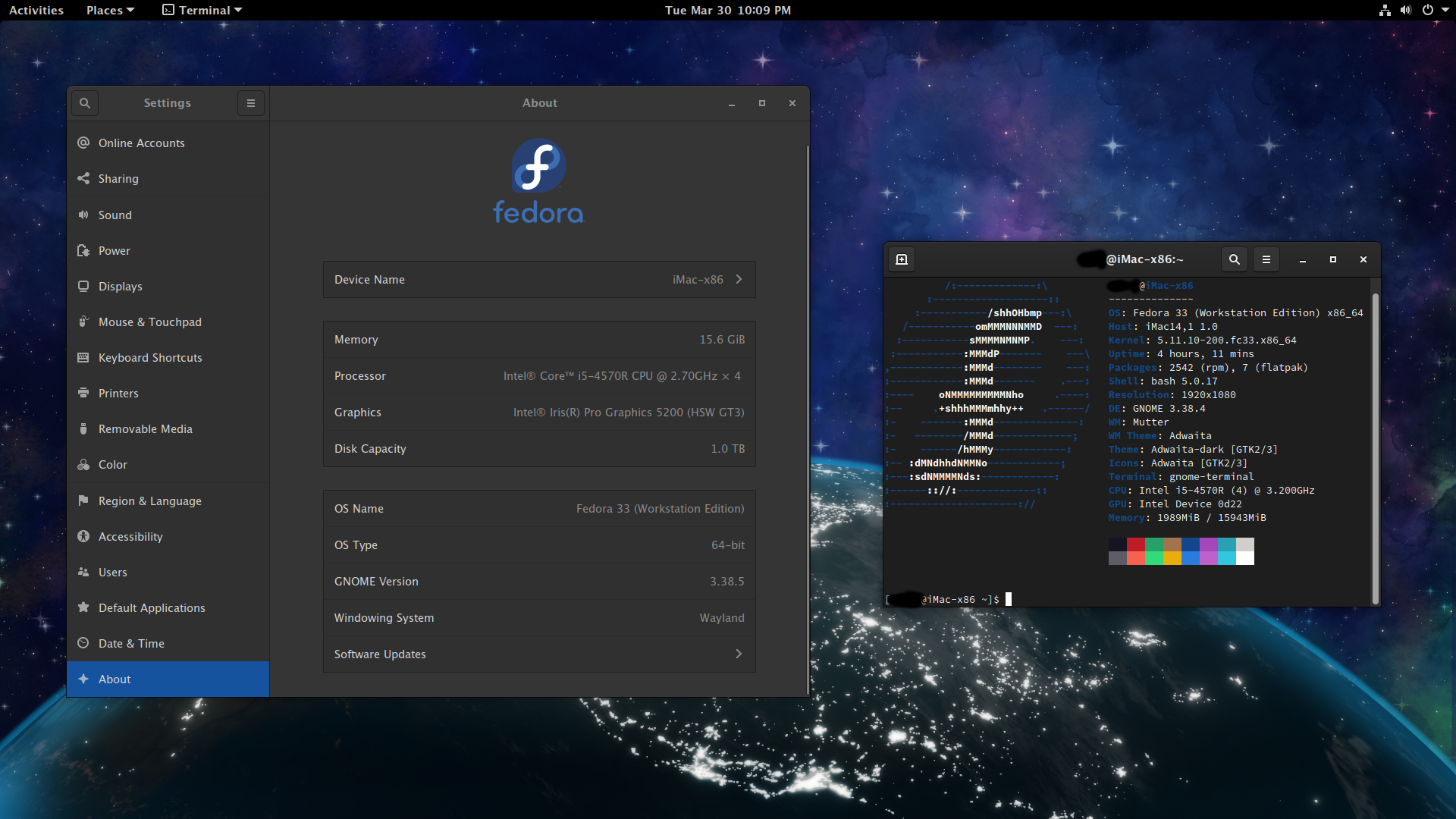Click the Mouse & Touchpad icon

pyautogui.click(x=83, y=322)
